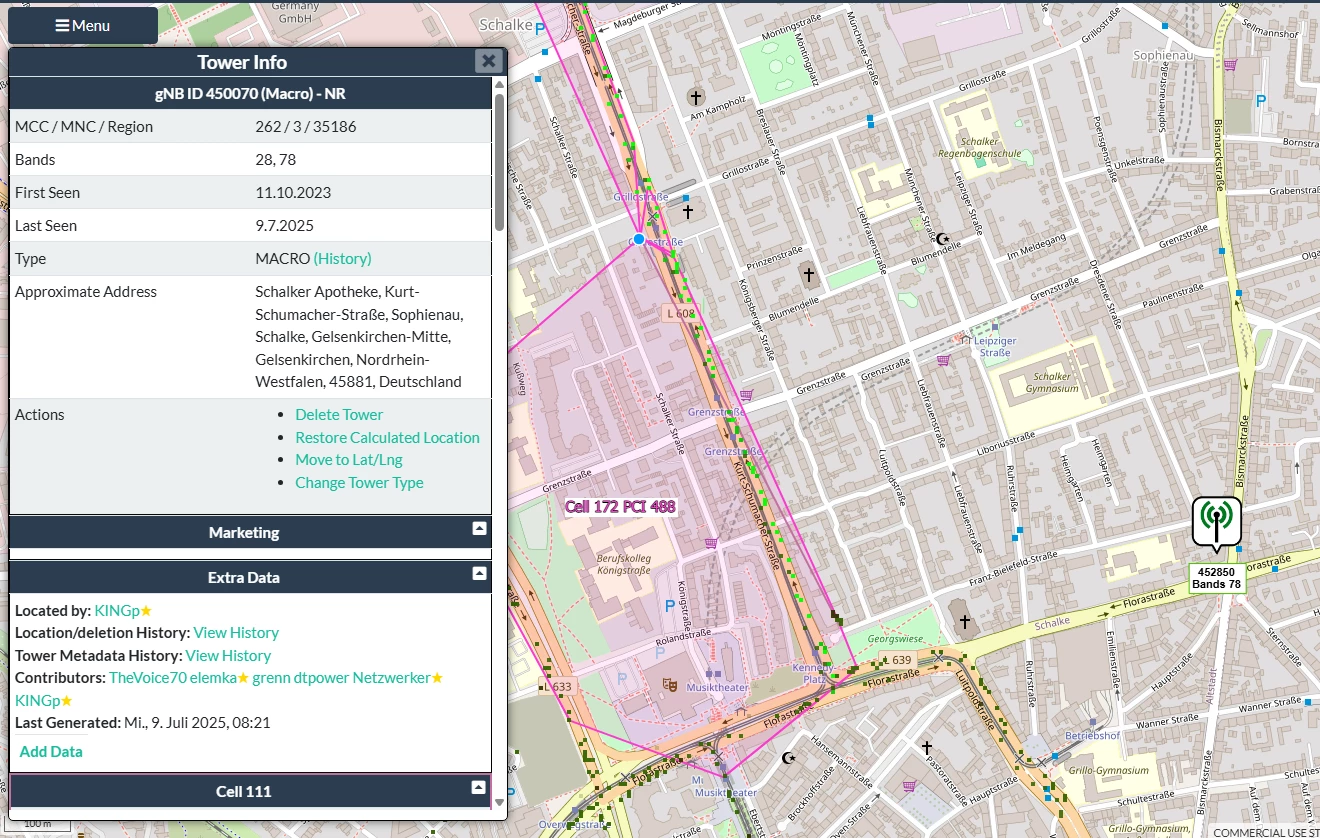1320x838 pixels.
Task: Click the mosque crescent icon near Brockhoffstraße
Action: [789, 757]
